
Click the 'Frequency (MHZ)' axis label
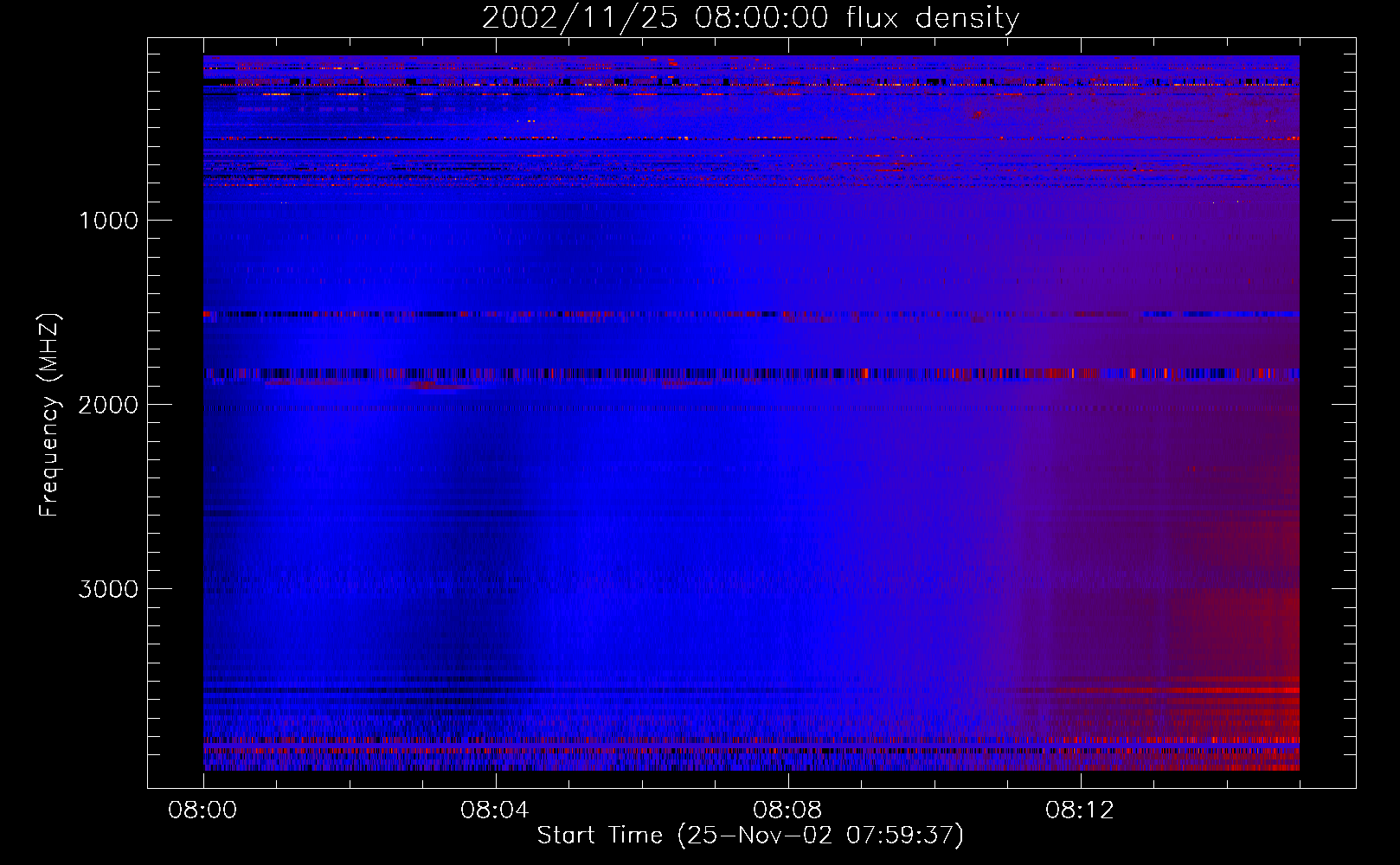[x=49, y=415]
